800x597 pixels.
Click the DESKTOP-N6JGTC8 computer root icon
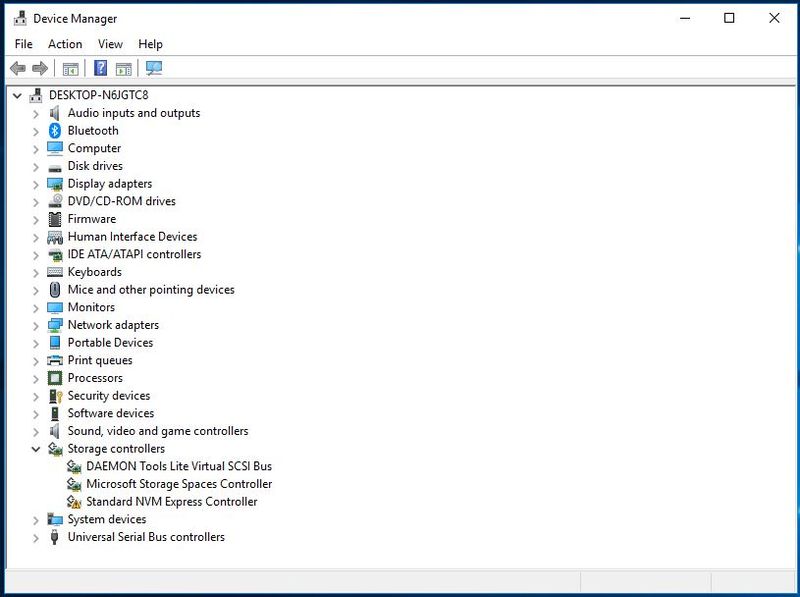coord(36,95)
